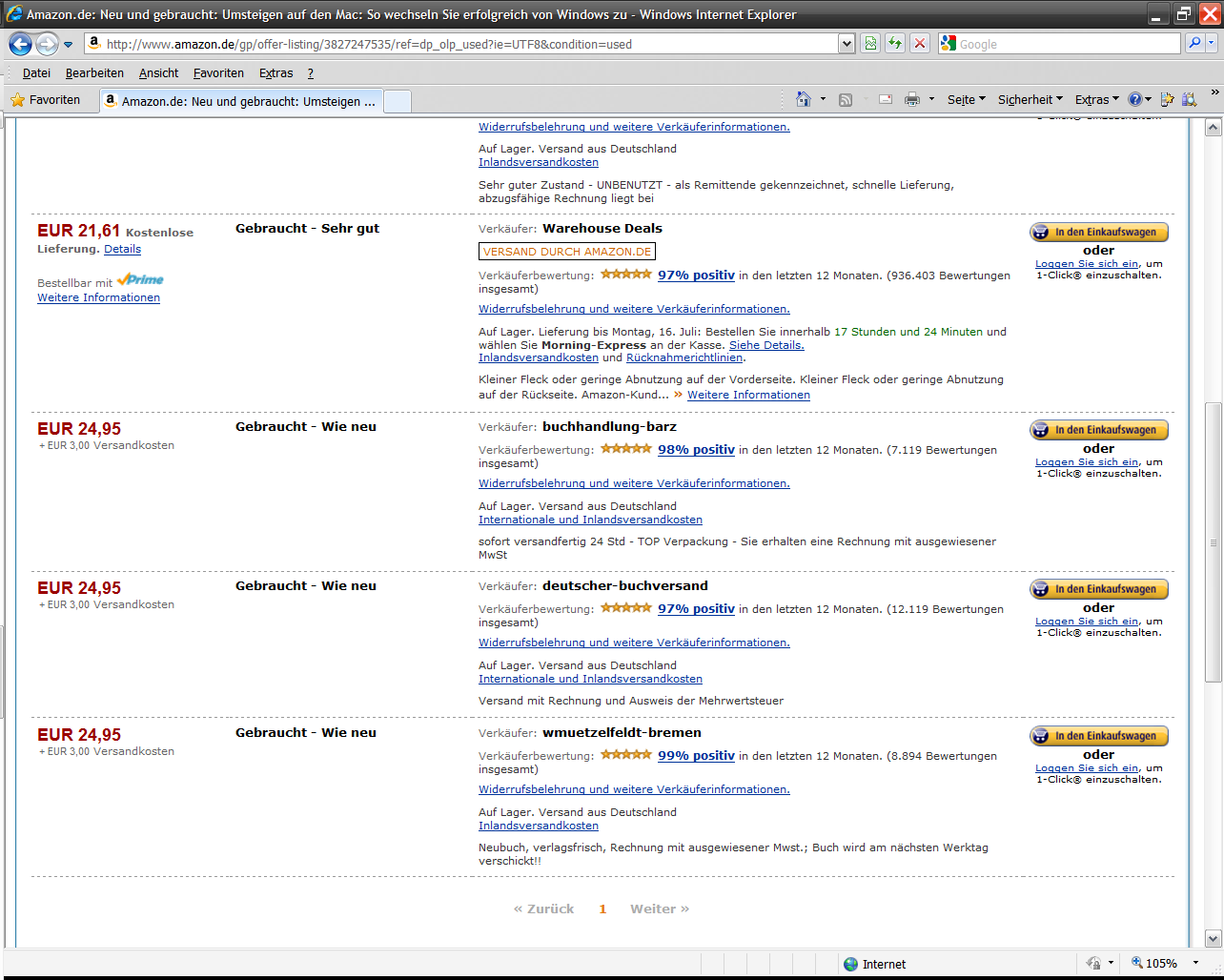Open the Extras menu in menu bar
Image resolution: width=1224 pixels, height=980 pixels.
pyautogui.click(x=276, y=73)
